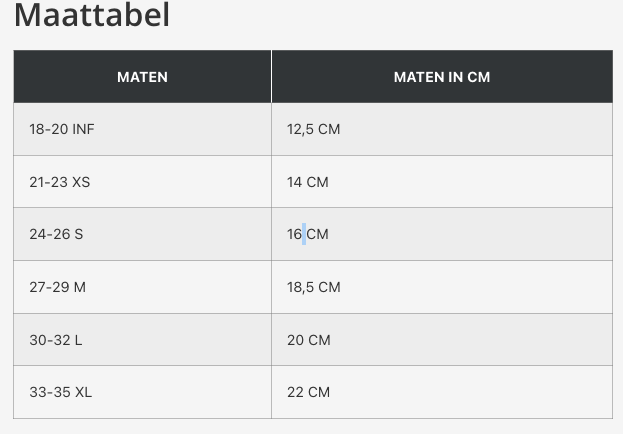Click the 27-29 M size cell
The image size is (623, 434).
pos(57,287)
